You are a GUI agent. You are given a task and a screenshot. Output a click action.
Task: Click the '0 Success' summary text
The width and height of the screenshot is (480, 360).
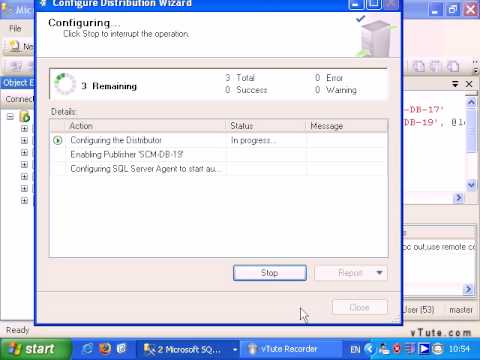[246, 90]
